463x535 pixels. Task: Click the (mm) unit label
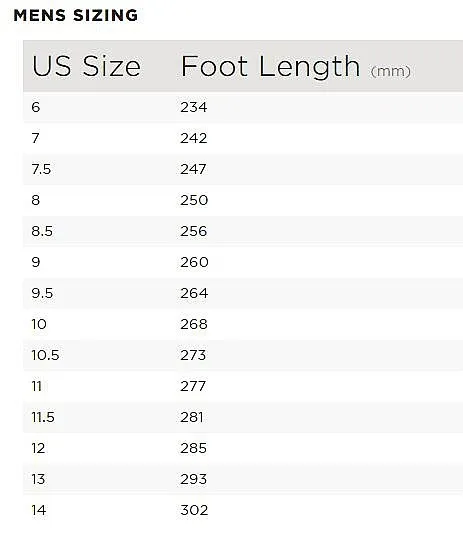coord(391,71)
